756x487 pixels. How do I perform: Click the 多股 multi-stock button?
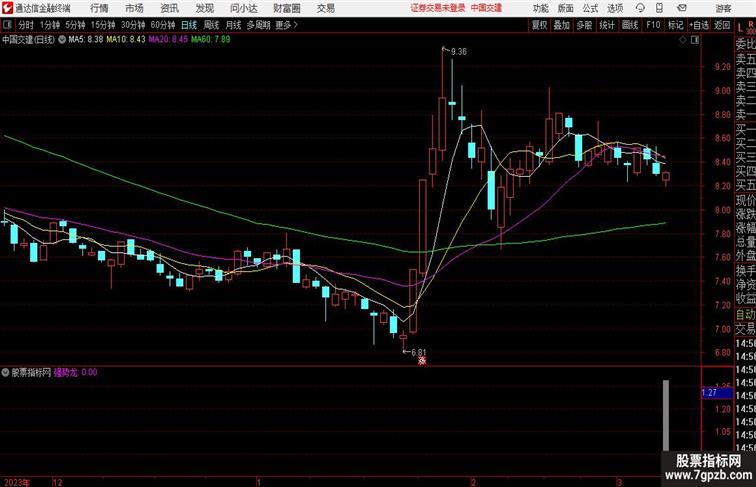(584, 25)
